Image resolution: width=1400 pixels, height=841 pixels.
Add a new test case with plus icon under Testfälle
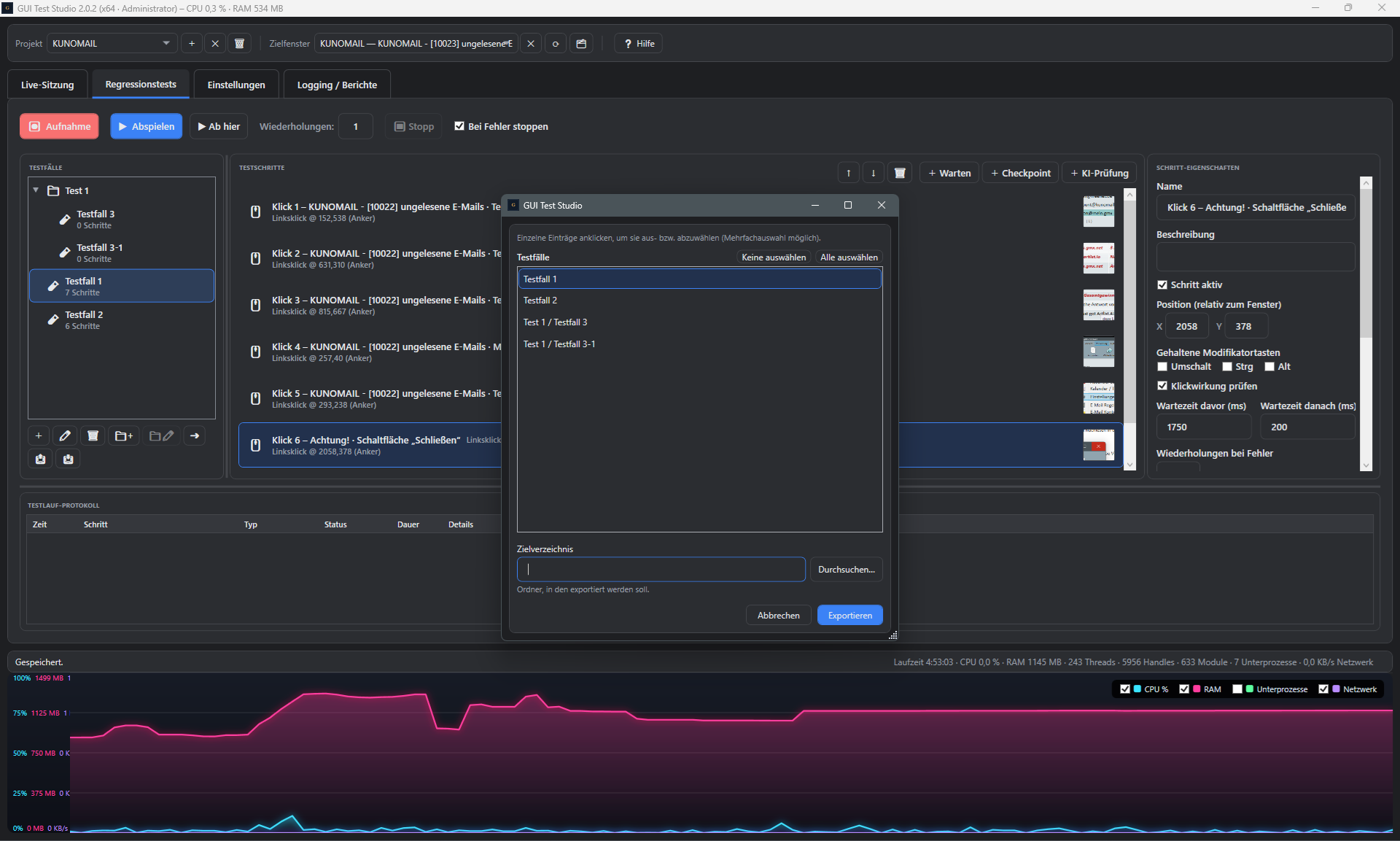(x=39, y=436)
